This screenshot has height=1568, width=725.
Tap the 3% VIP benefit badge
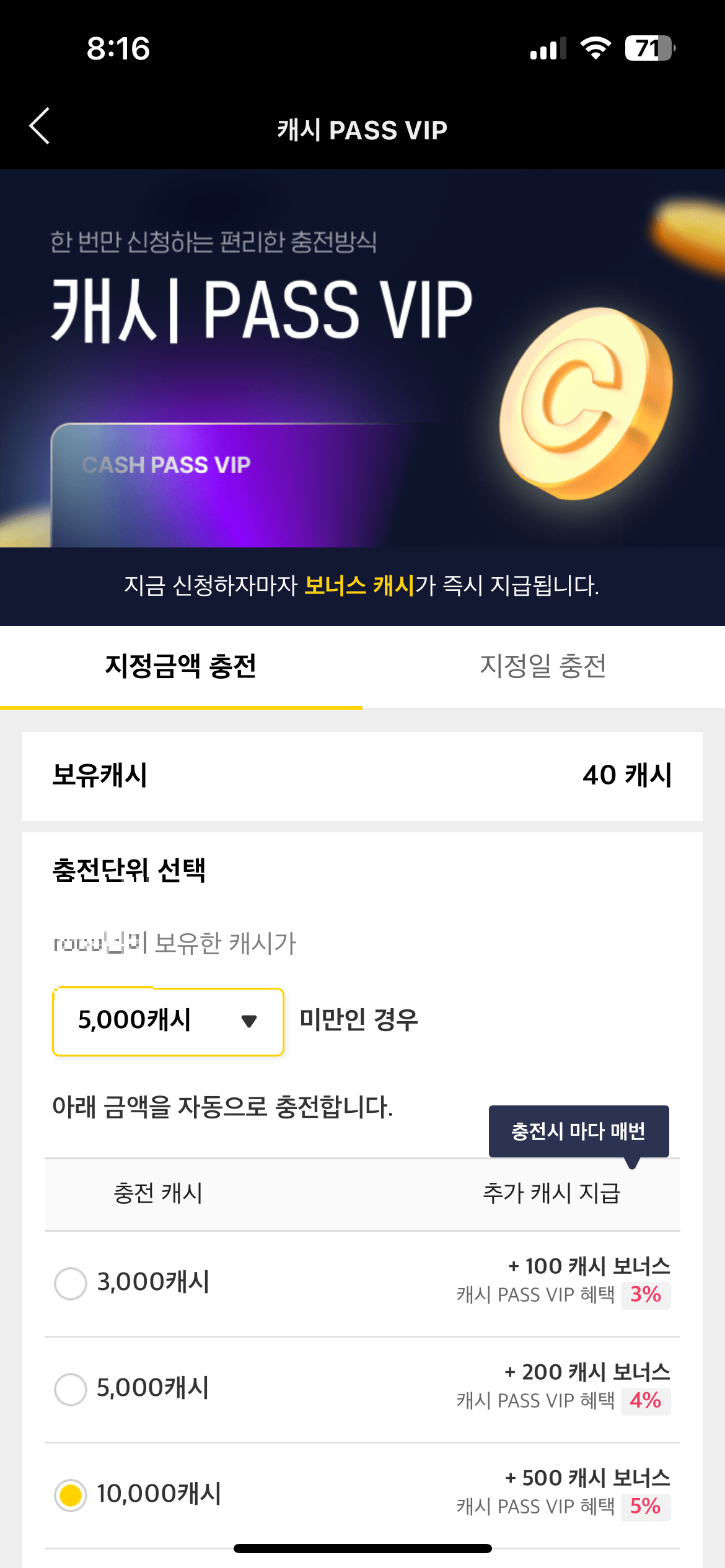pos(646,1295)
